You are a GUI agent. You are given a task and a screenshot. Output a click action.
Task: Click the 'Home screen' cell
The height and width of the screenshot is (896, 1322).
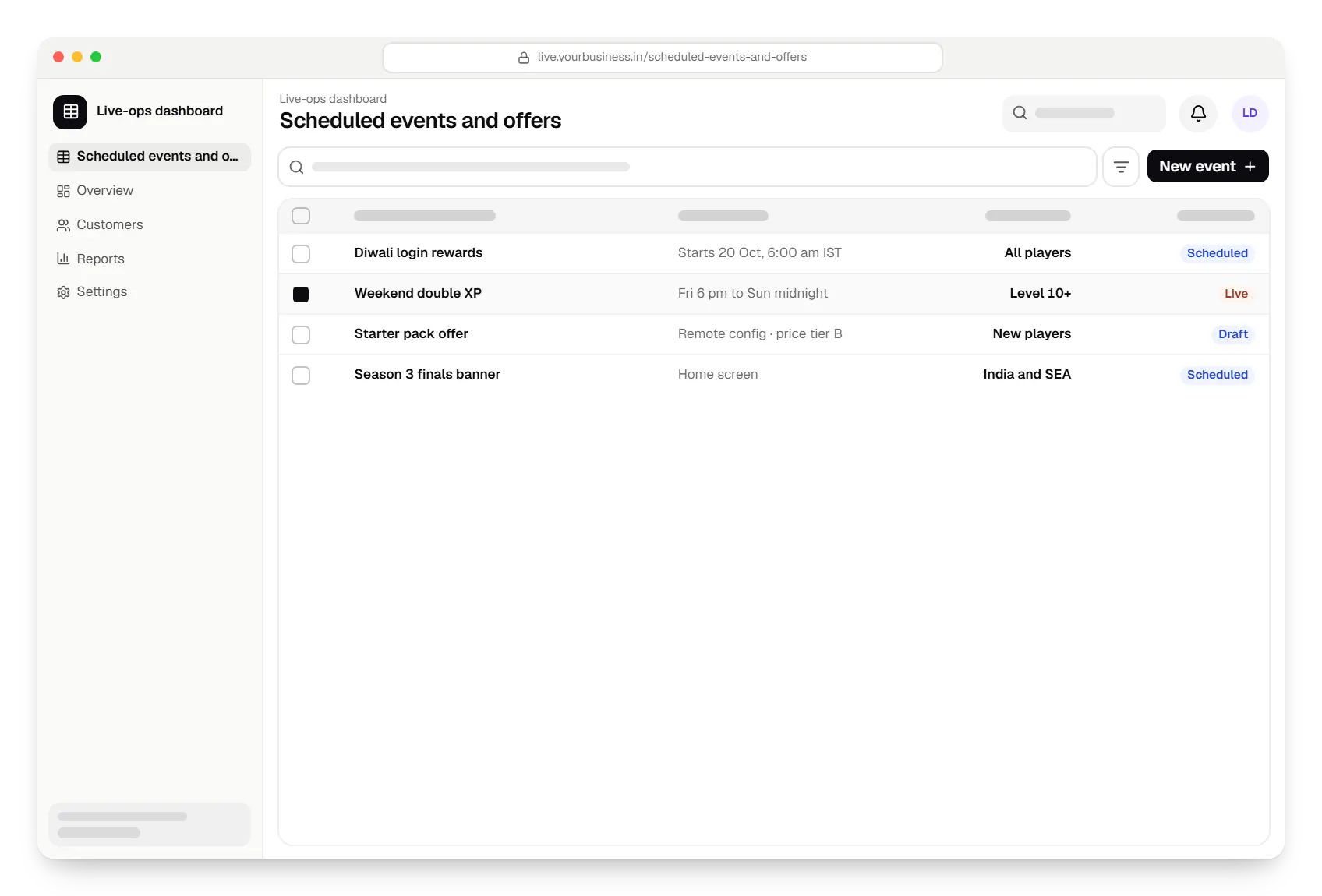(x=717, y=375)
